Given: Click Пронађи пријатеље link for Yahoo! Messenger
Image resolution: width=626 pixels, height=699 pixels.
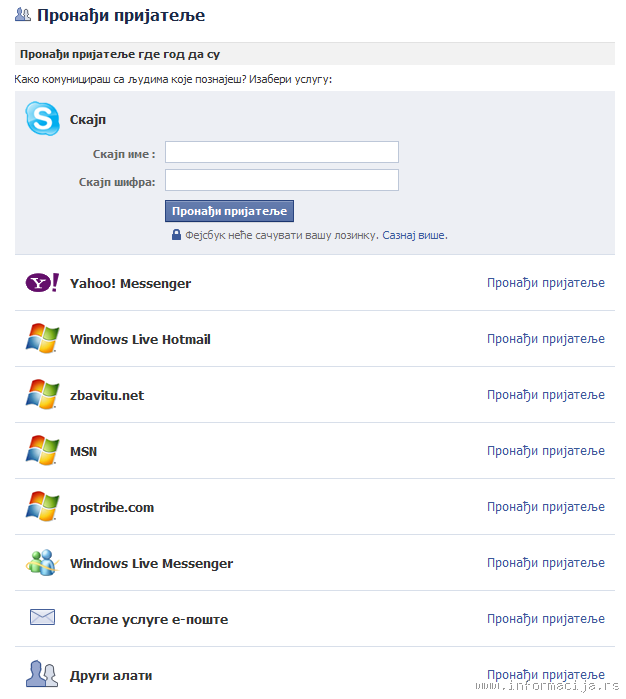Looking at the screenshot, I should [x=546, y=283].
